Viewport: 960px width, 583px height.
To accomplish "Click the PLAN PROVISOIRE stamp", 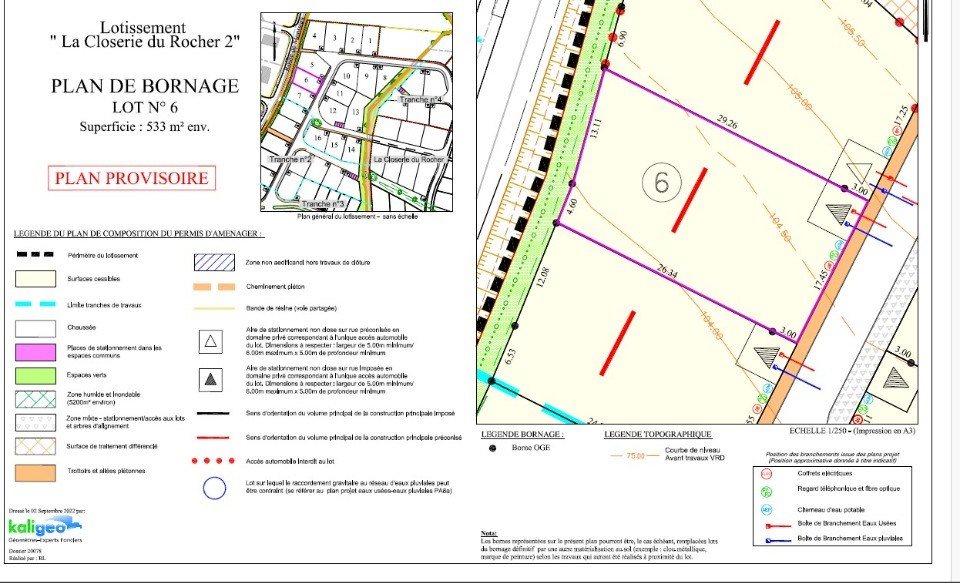I will (131, 177).
